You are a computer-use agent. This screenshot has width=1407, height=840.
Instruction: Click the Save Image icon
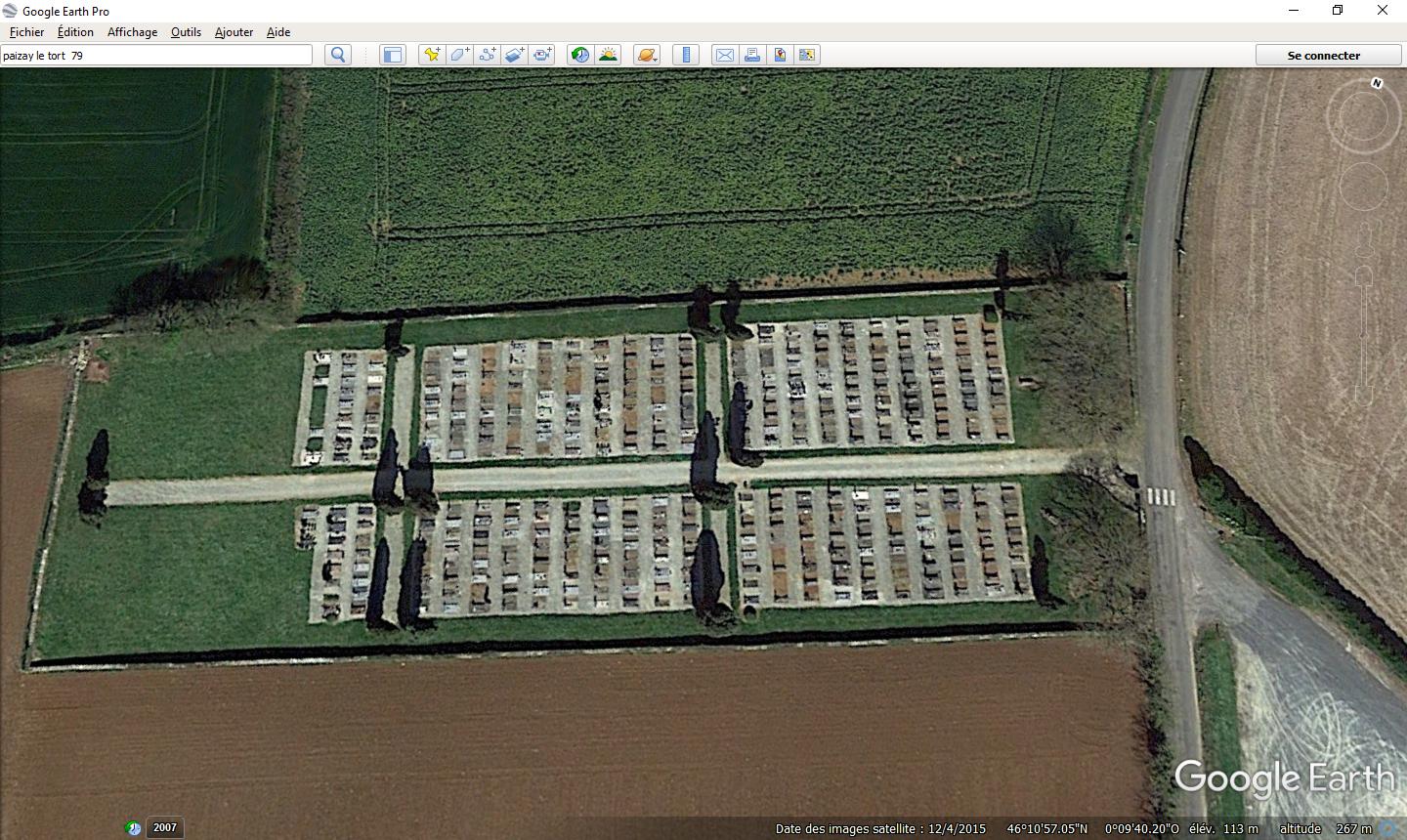(780, 55)
